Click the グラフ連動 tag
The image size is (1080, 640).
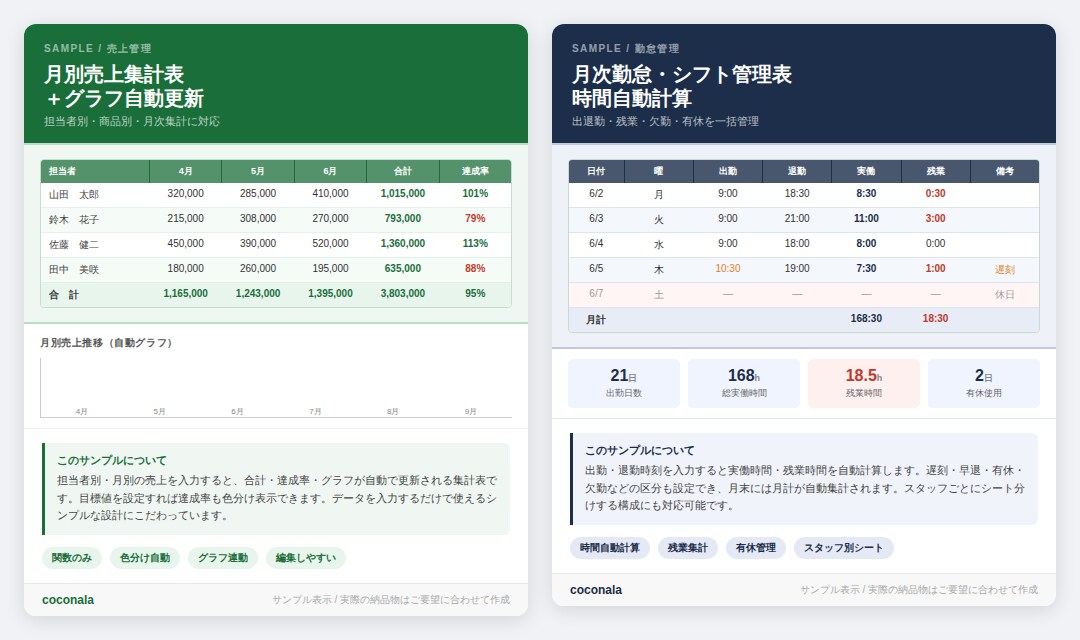coord(222,558)
